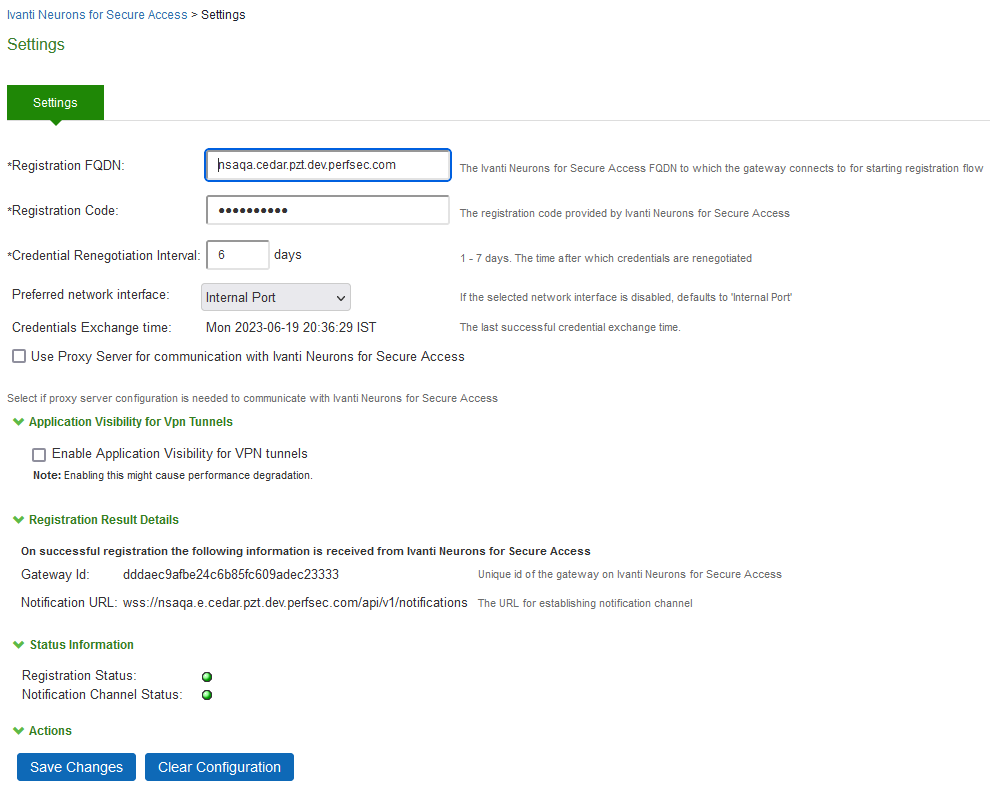Click the Gateway Id value text
Viewport: 990px width, 788px height.
tap(230, 575)
